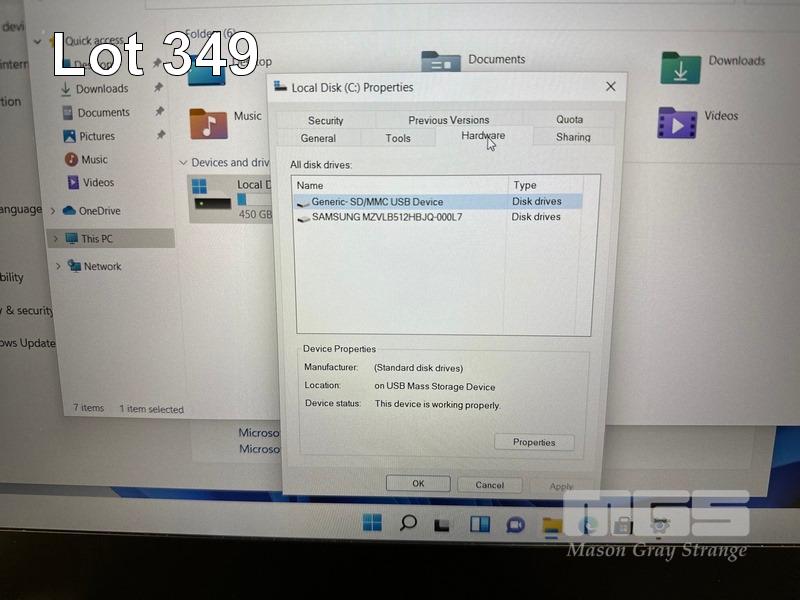The image size is (800, 600).
Task: Launch the Chat app from taskbar
Action: (x=515, y=524)
